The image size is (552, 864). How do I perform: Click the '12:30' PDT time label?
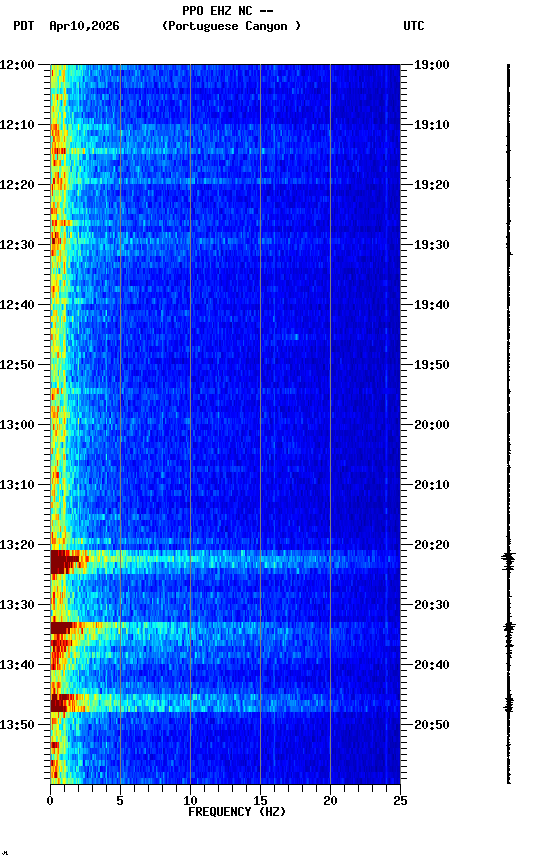tap(17, 245)
